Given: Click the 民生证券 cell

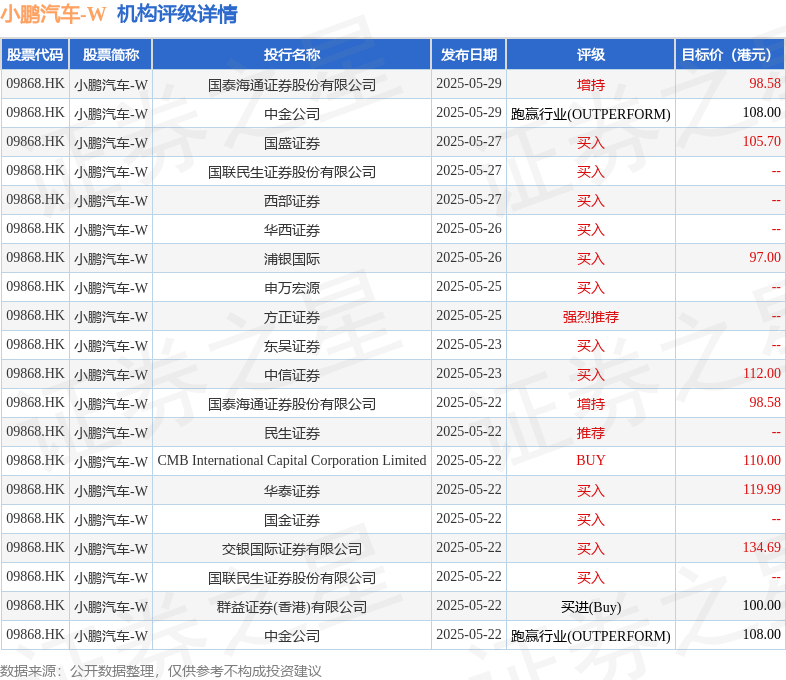Looking at the screenshot, I should (x=292, y=433).
